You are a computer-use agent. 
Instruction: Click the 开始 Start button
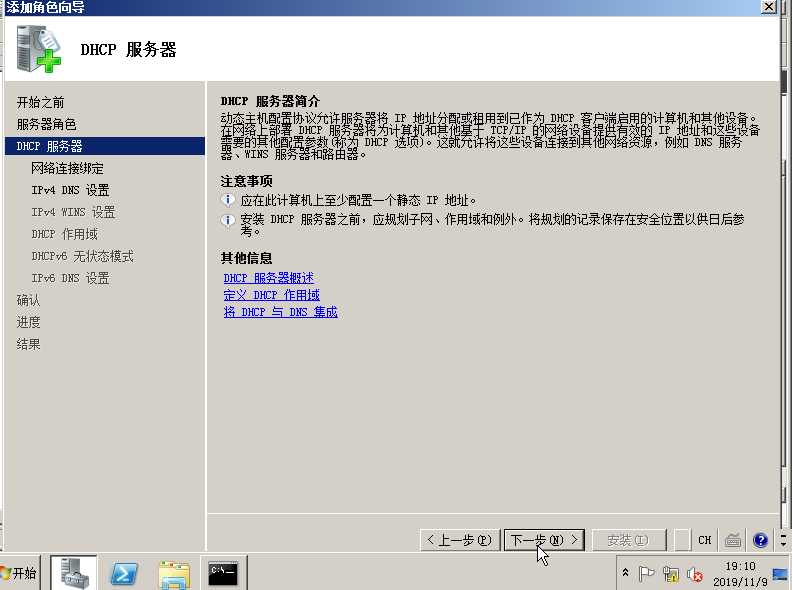click(x=19, y=573)
